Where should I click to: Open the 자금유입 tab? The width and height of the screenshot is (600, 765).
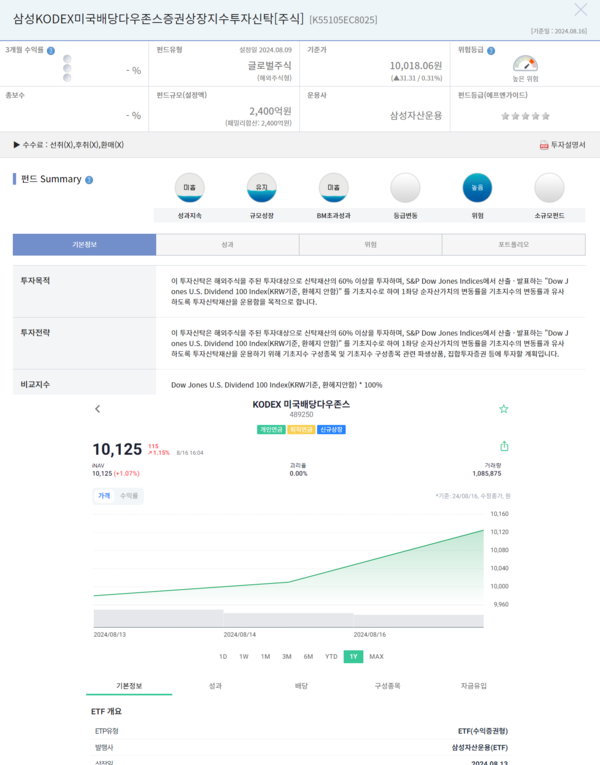(x=474, y=686)
